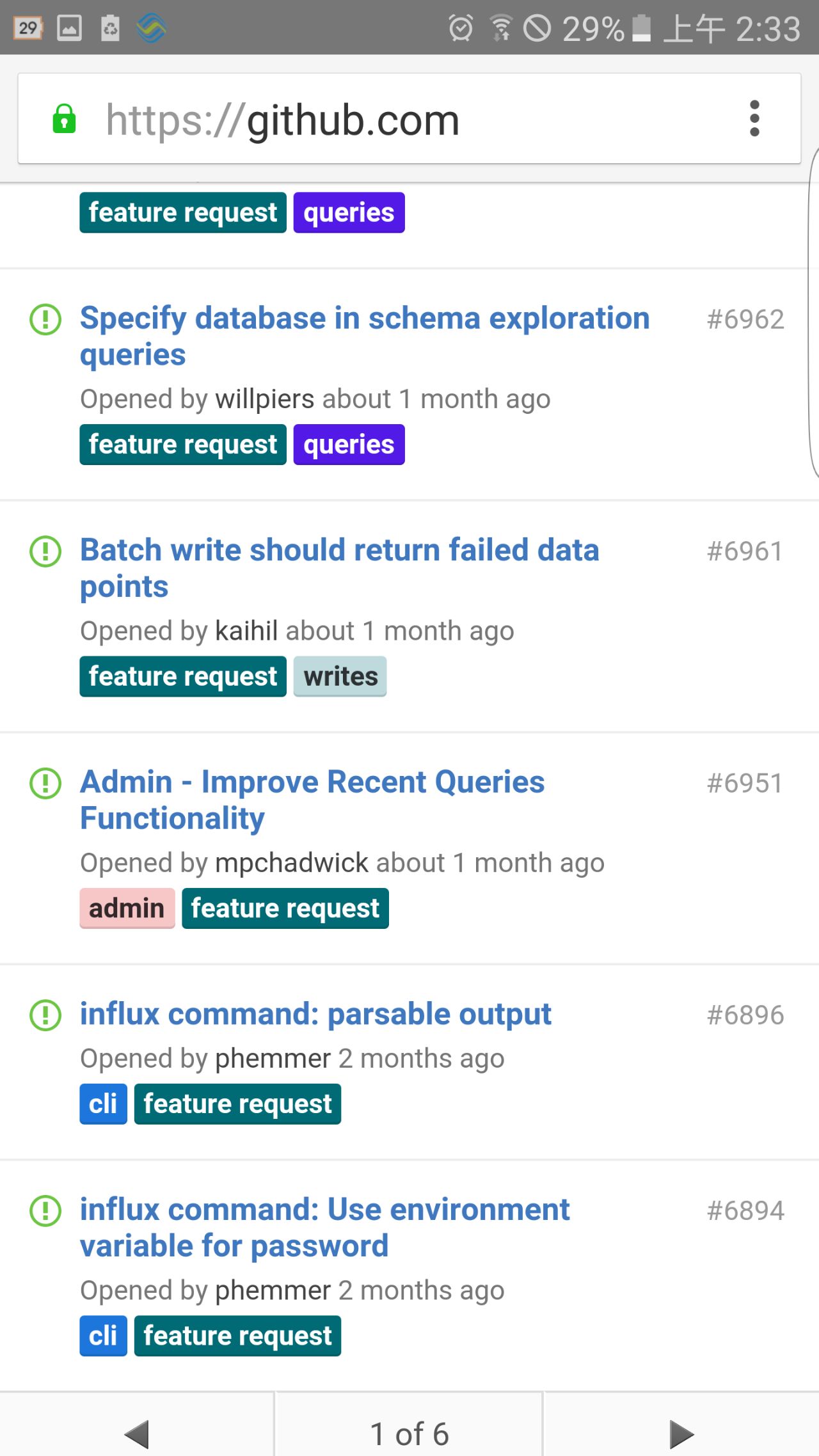Go to the next page arrow
This screenshot has width=819, height=1456.
tap(681, 1434)
